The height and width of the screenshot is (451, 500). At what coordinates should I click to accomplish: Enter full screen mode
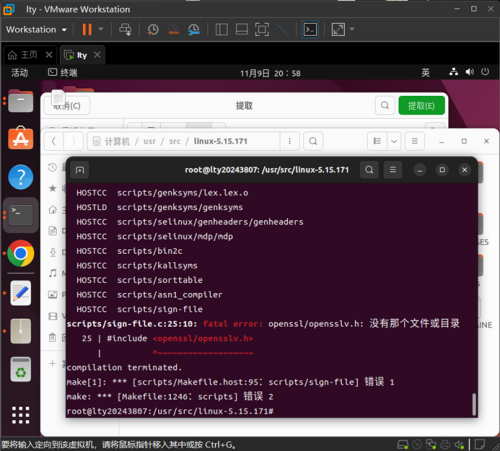262,29
